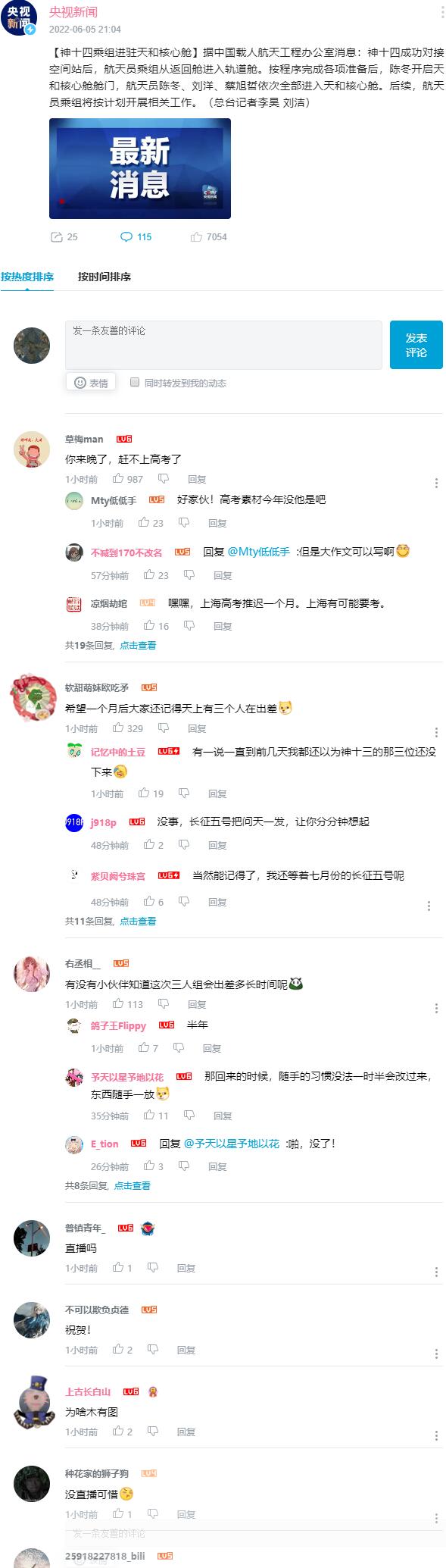
Task: Select the 按热度排序 tab
Action: tap(27, 277)
